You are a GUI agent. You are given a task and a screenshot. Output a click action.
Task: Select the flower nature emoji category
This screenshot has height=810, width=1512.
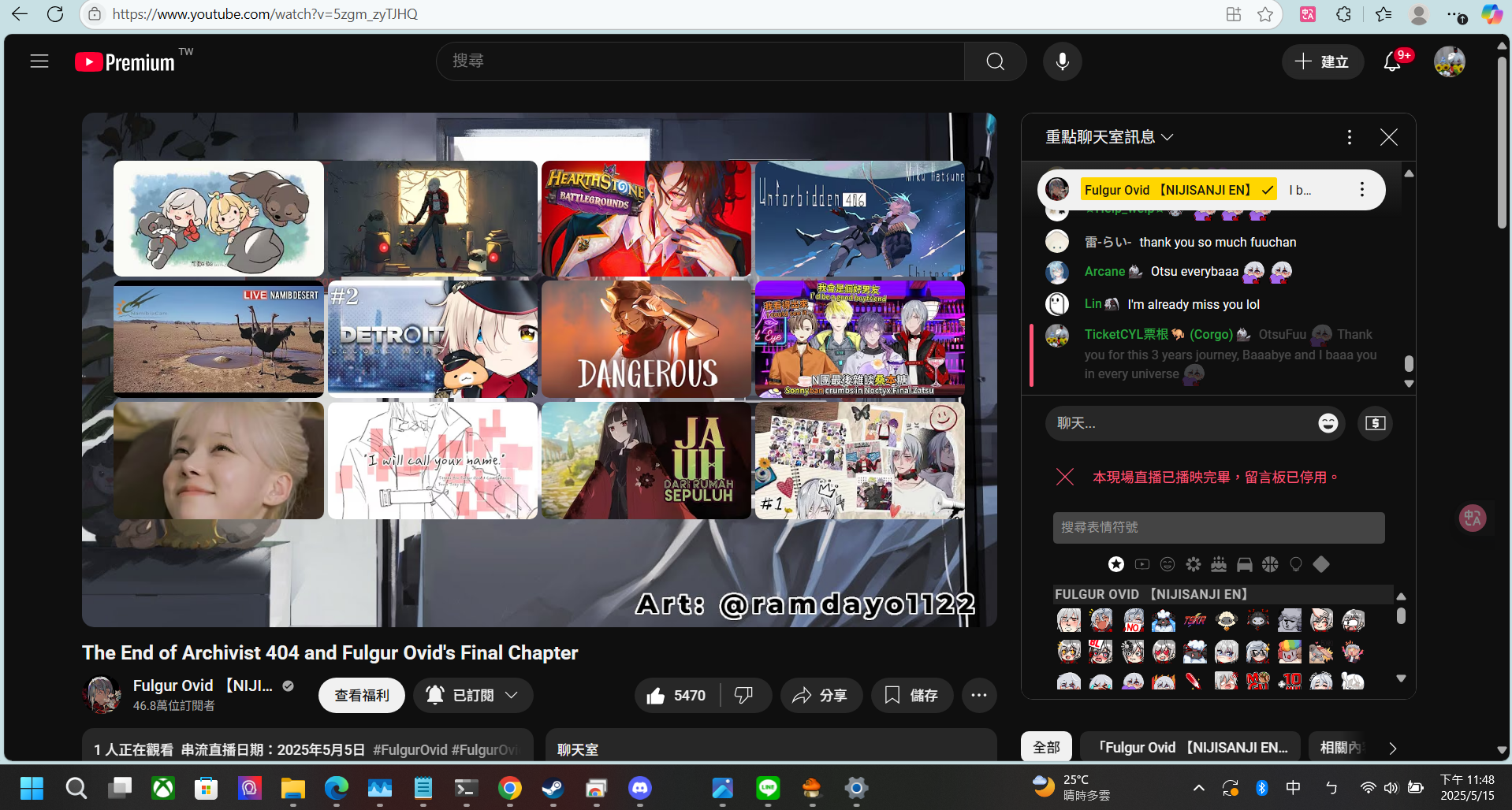tap(1194, 564)
